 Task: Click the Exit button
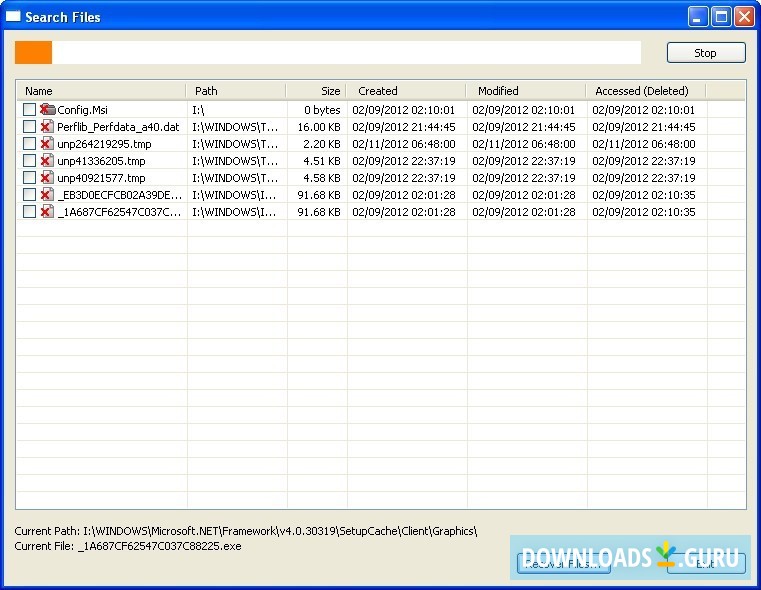pyautogui.click(x=706, y=563)
